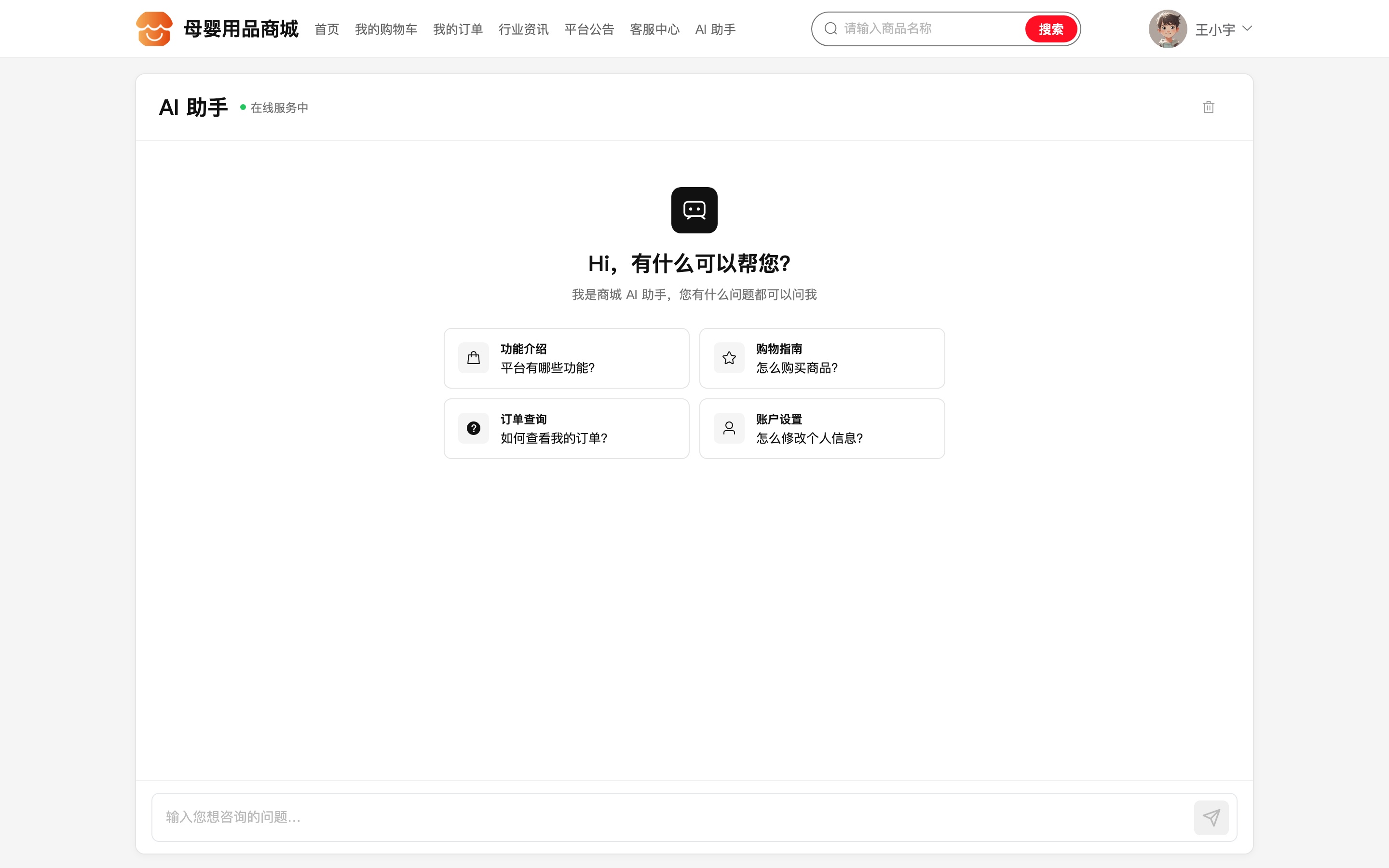Image resolution: width=1389 pixels, height=868 pixels.
Task: Click the 在线服务中 status text
Action: pyautogui.click(x=280, y=108)
